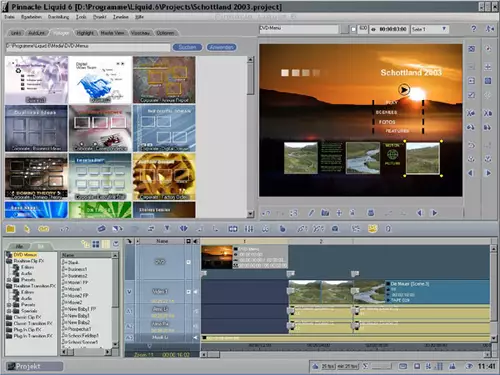Click the undo arrow in the main toolbar
Screen dimensions: 500x375
tap(64, 229)
